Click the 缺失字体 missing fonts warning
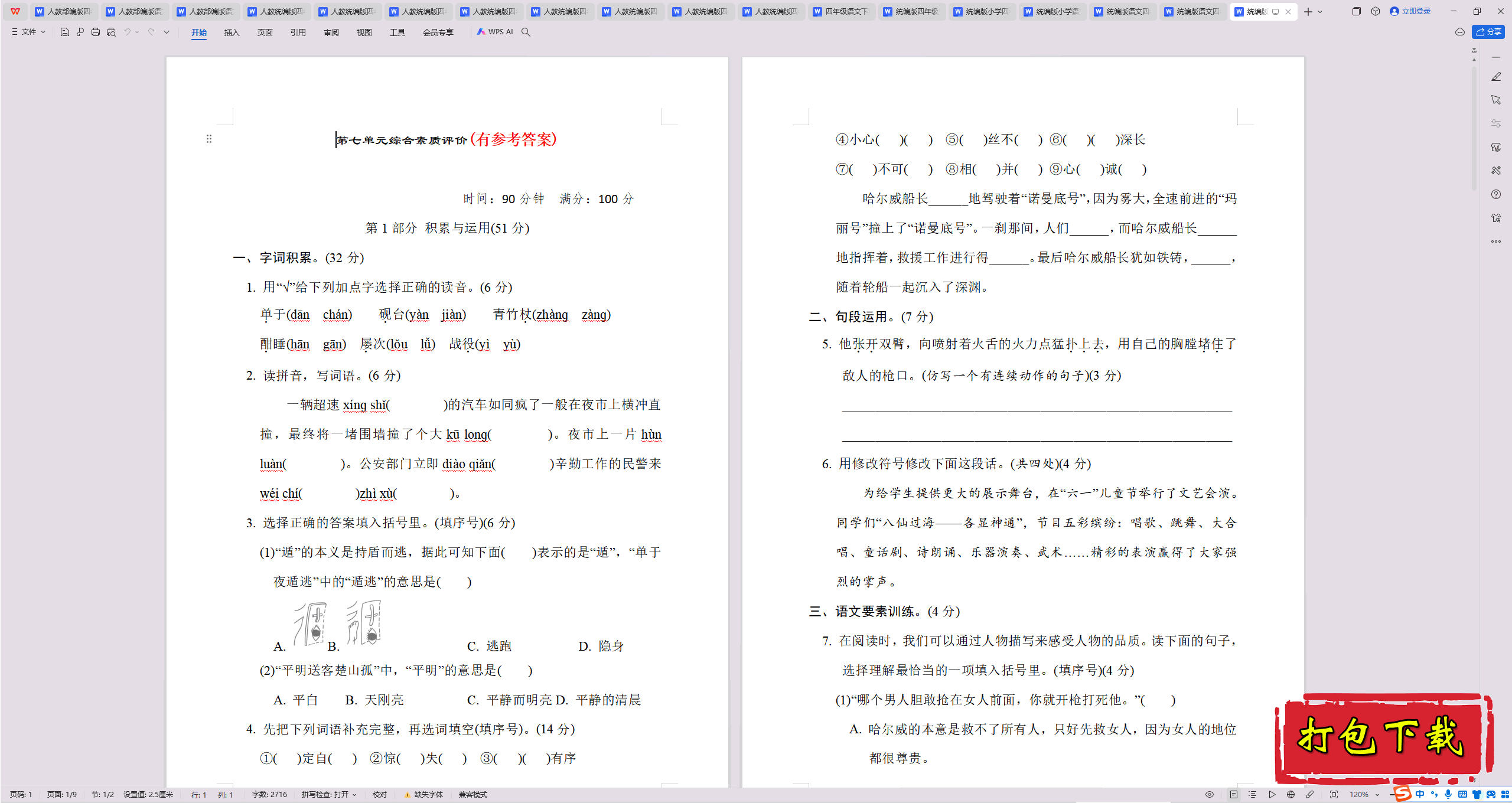The image size is (1512, 803). point(424,795)
